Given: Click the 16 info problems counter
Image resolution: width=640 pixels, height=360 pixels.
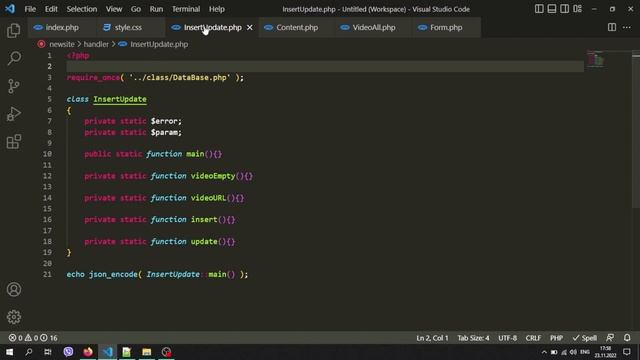Looking at the screenshot, I should point(49,338).
